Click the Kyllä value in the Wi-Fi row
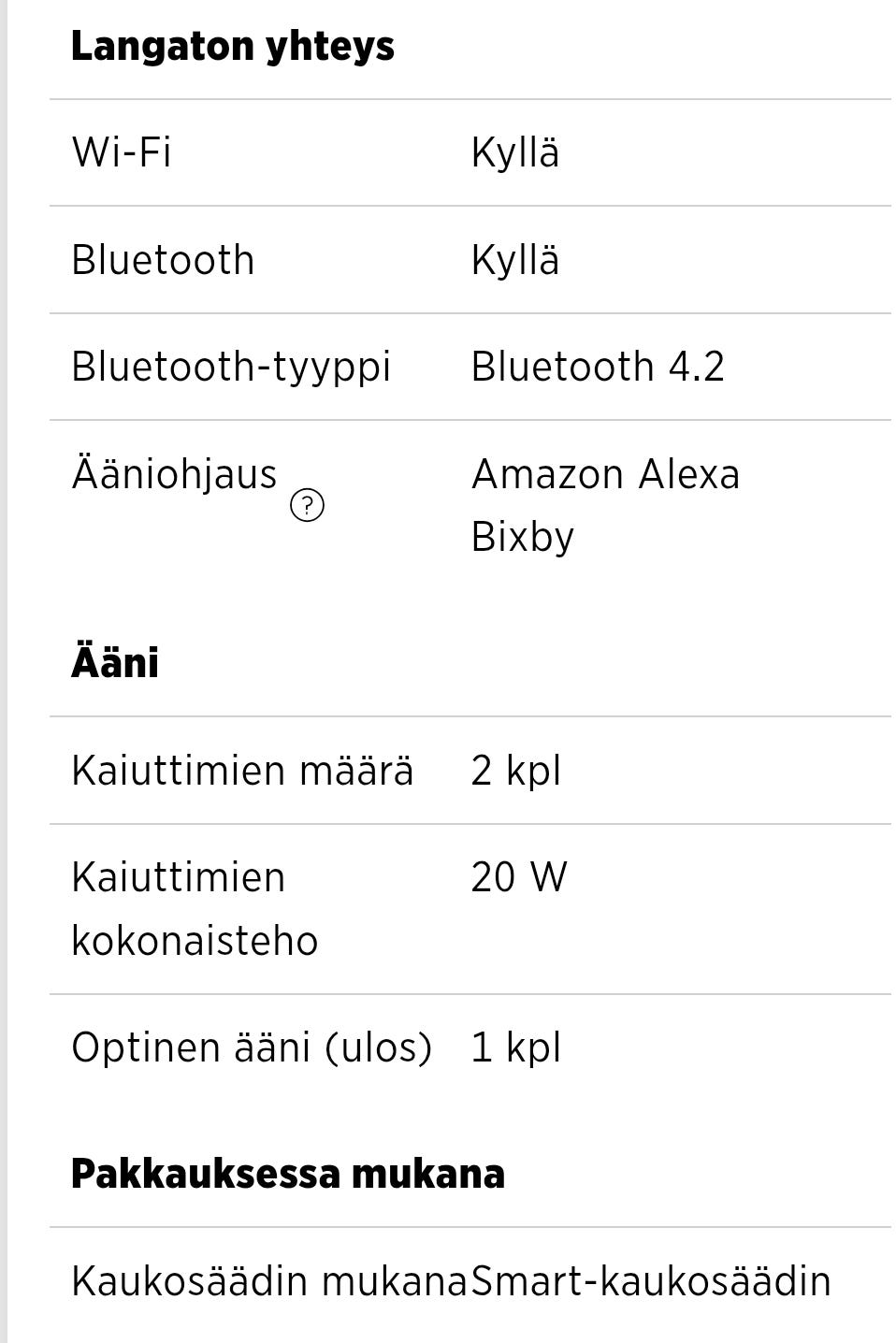This screenshot has height=1343, width=896. point(514,152)
